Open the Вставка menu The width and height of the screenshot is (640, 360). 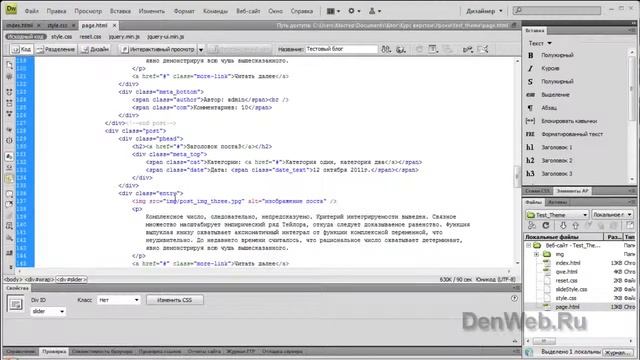[120, 11]
